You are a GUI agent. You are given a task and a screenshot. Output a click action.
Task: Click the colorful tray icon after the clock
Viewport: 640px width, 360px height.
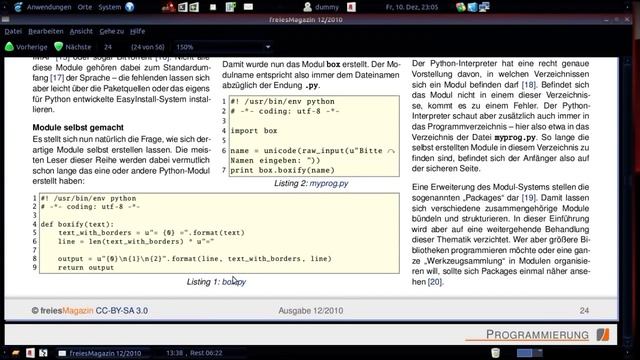461,7
